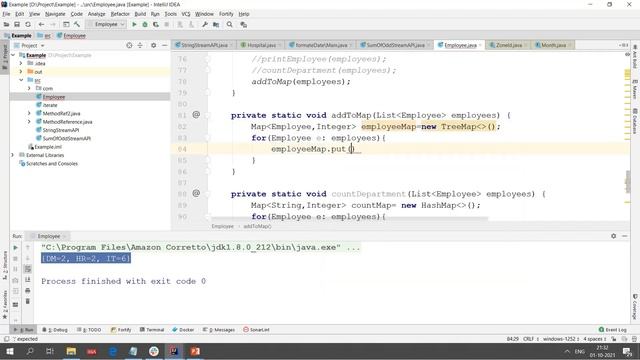Screen dimensions: 640x360
Task: Open File Explorer from the taskbar
Action: coord(71,351)
